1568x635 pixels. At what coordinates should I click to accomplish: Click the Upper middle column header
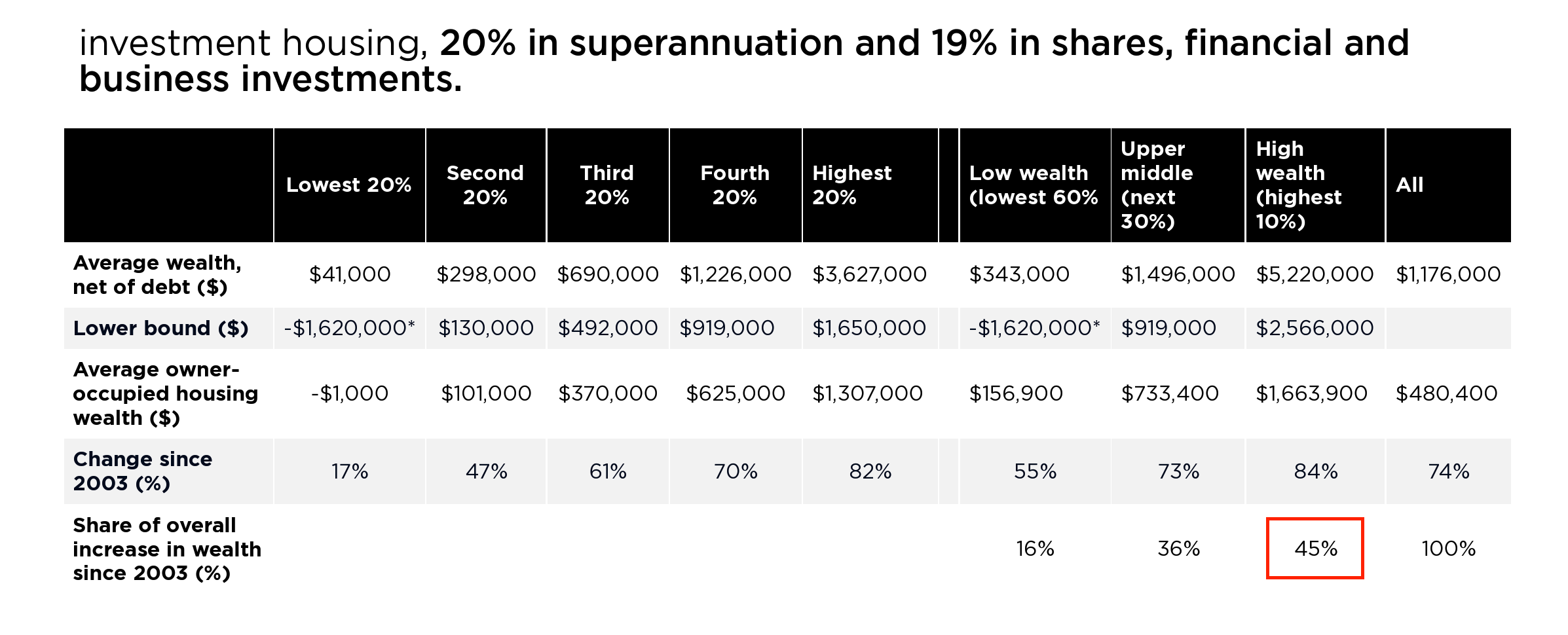pos(1157,185)
